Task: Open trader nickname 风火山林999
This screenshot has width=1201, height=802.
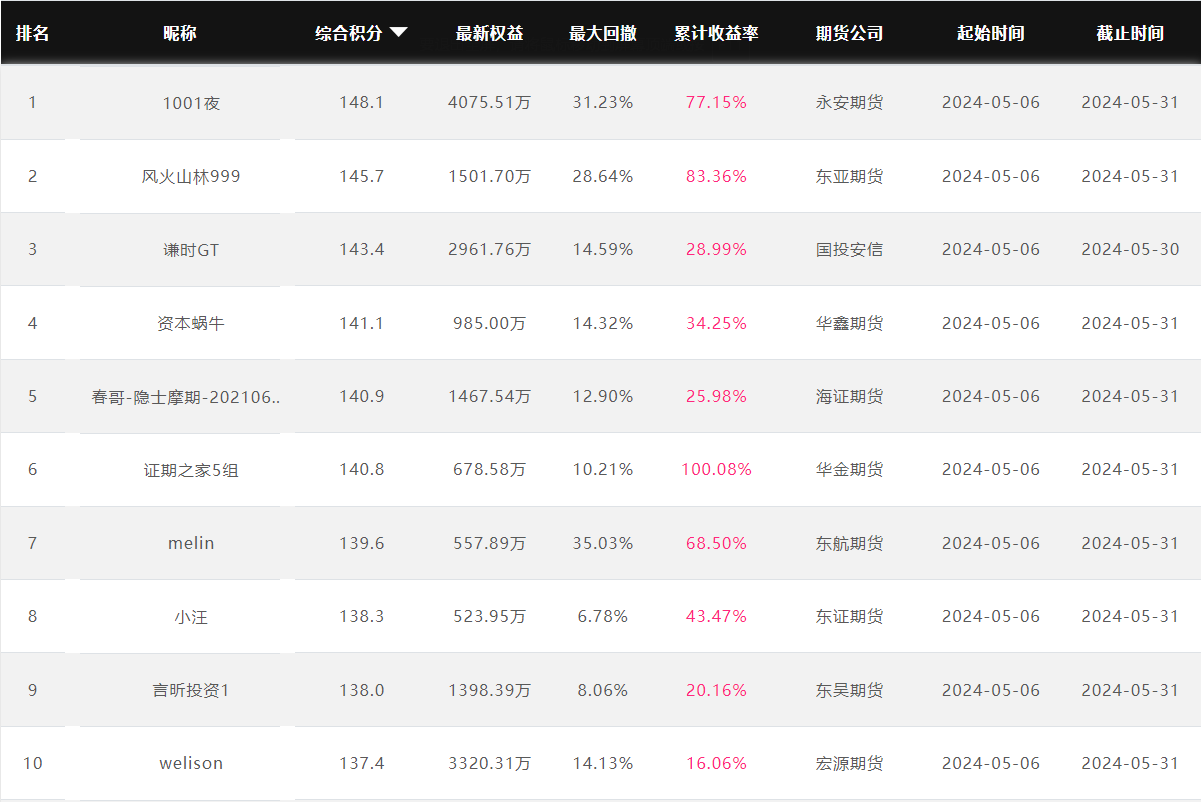Action: click(191, 176)
